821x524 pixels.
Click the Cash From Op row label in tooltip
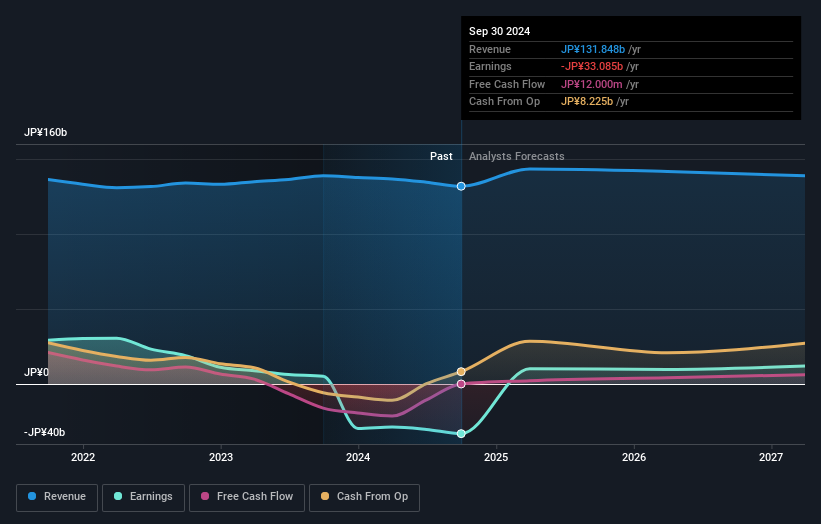coord(504,102)
